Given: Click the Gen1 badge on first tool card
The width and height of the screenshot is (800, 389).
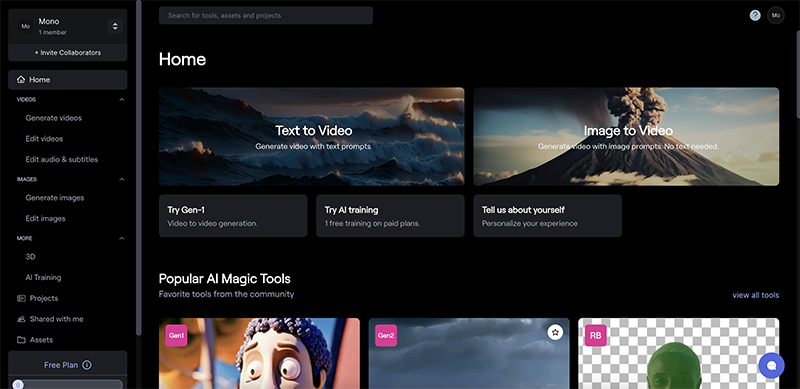Looking at the screenshot, I should (177, 335).
